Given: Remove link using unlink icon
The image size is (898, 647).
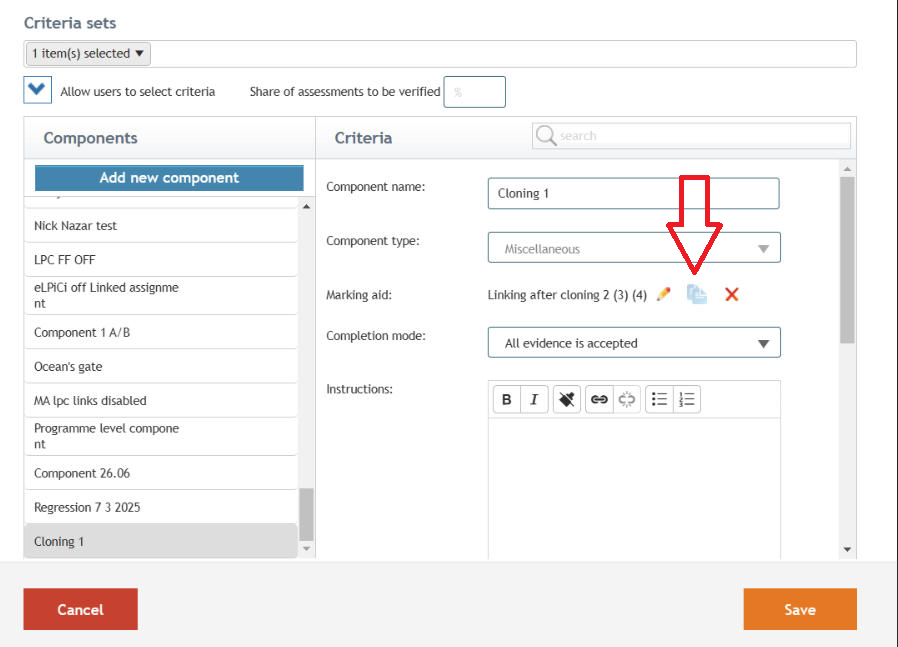Looking at the screenshot, I should 627,399.
